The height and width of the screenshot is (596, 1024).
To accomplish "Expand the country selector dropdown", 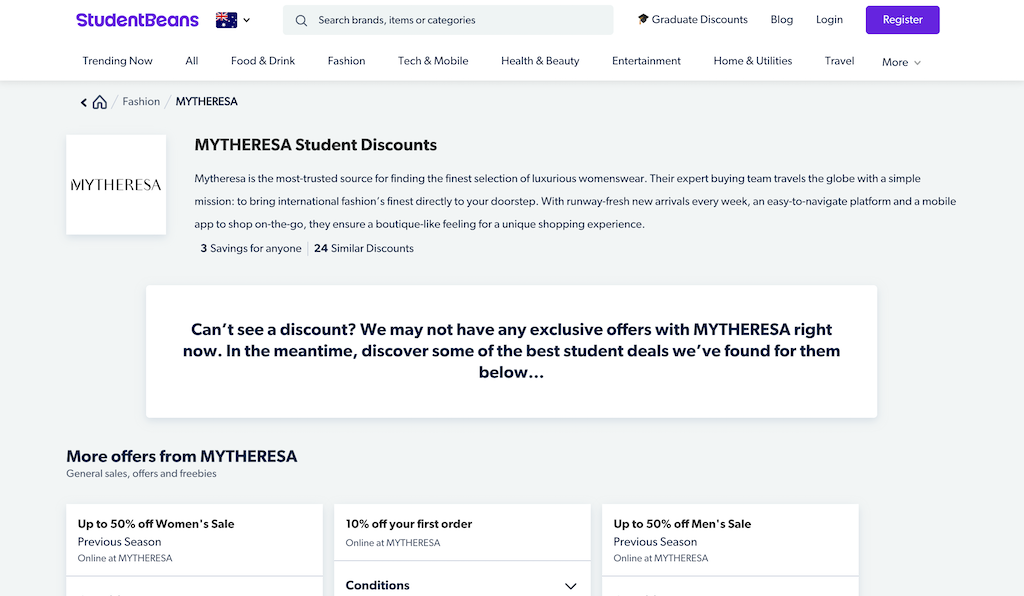I will click(245, 19).
